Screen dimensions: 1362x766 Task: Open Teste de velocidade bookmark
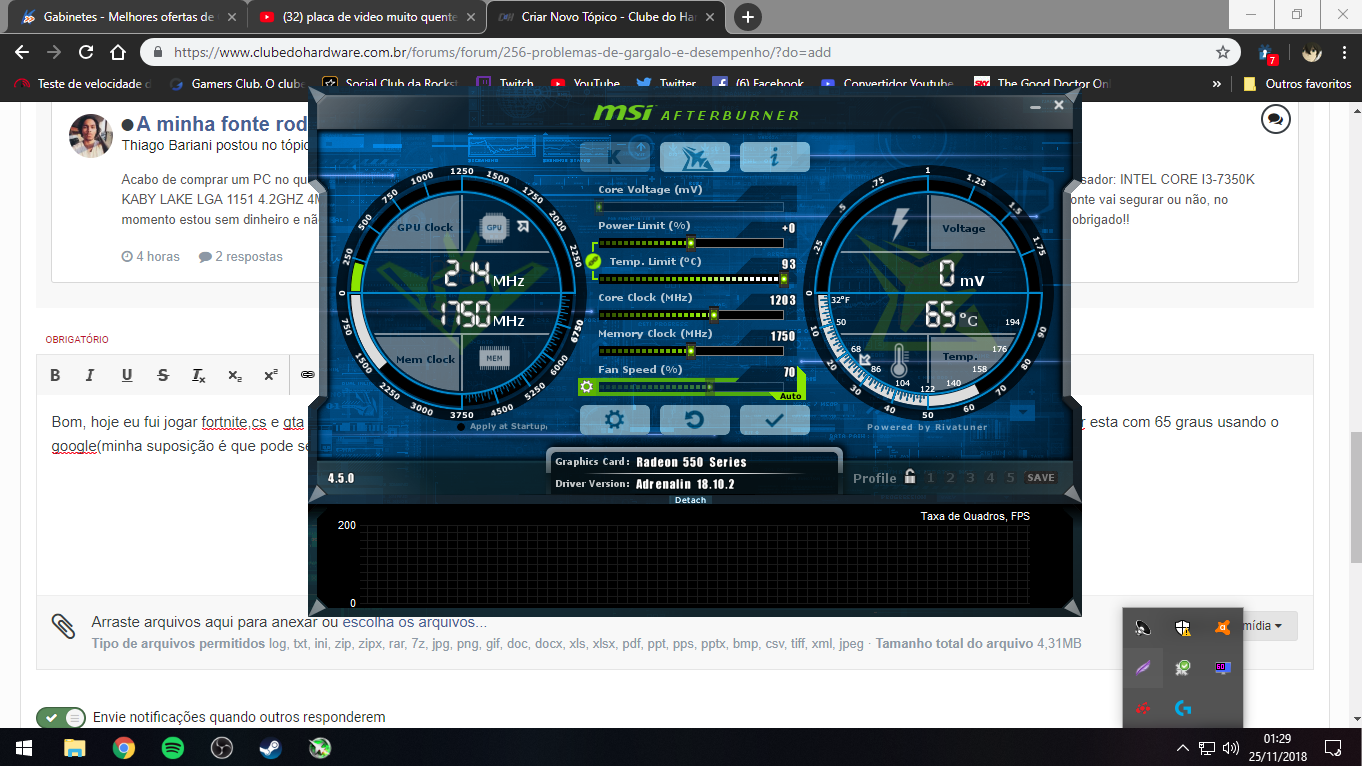[x=82, y=84]
